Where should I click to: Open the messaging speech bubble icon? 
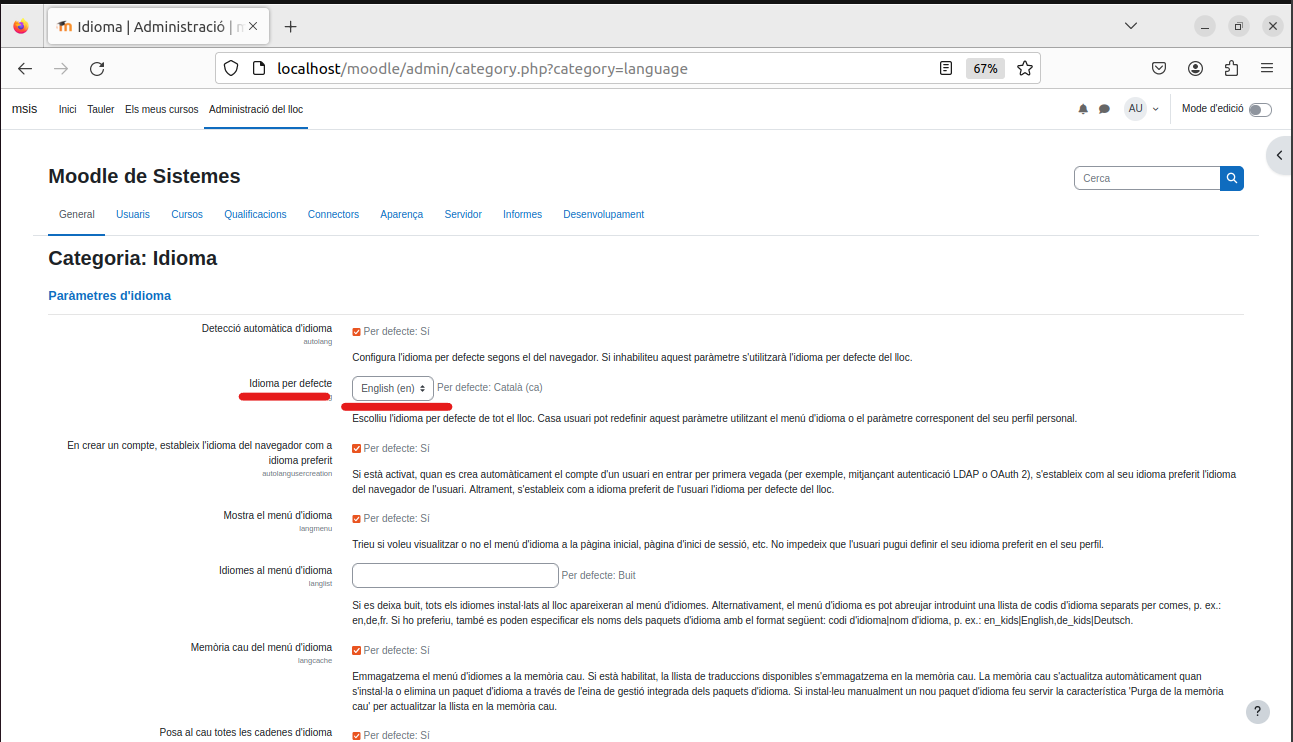pos(1104,109)
